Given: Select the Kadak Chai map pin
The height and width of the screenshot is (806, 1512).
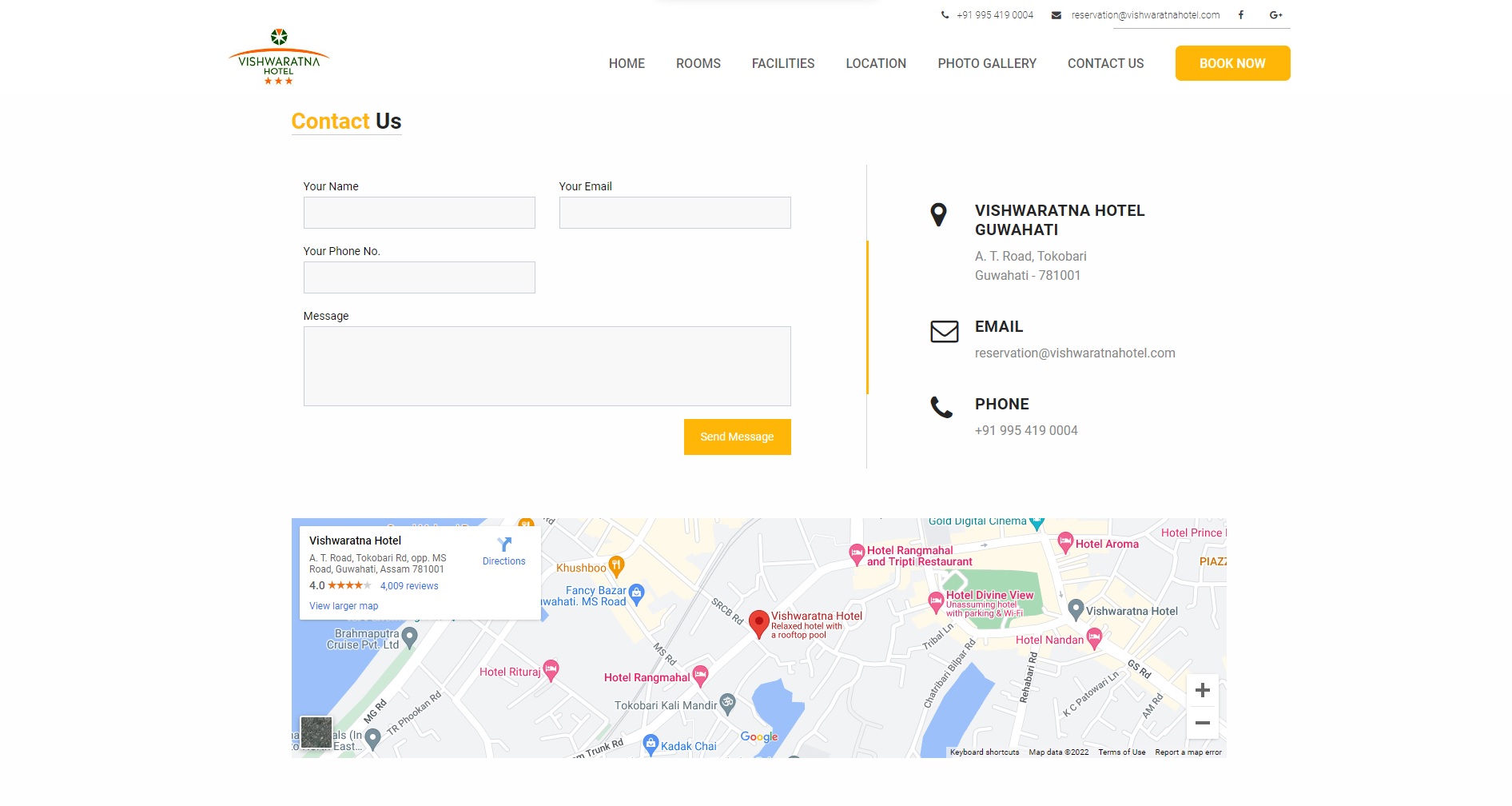Looking at the screenshot, I should point(651,744).
